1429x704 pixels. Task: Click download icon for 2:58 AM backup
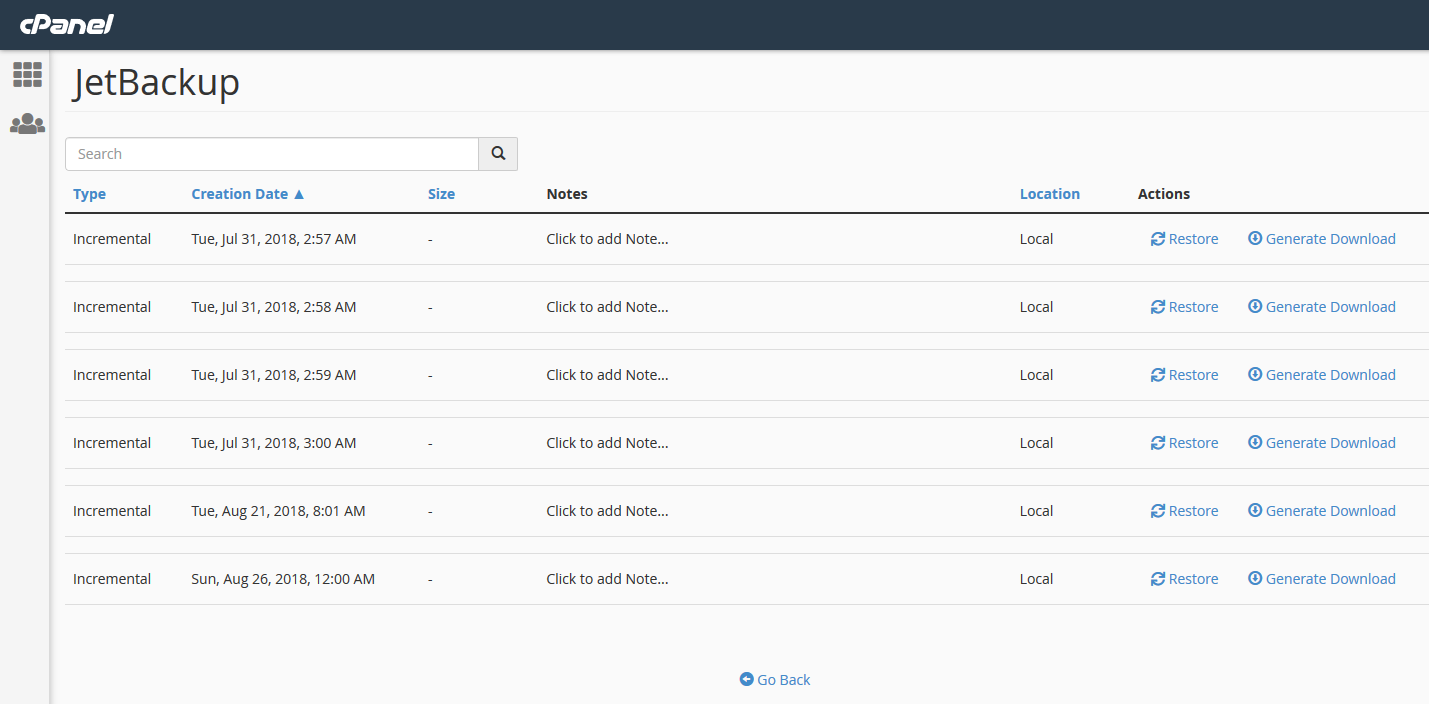click(x=1255, y=306)
